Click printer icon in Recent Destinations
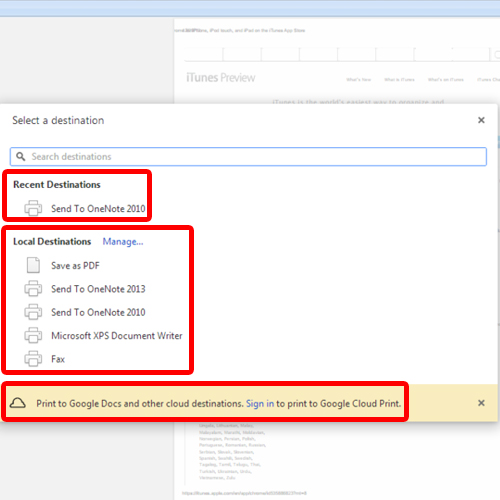The image size is (500, 500). click(x=33, y=208)
